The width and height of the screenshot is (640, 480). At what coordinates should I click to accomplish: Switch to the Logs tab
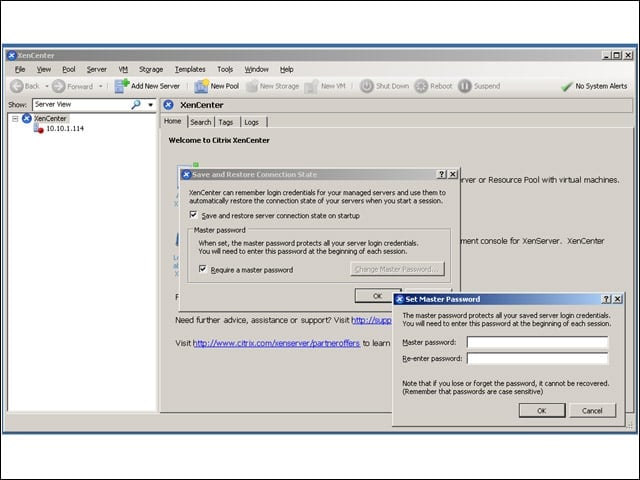[251, 122]
